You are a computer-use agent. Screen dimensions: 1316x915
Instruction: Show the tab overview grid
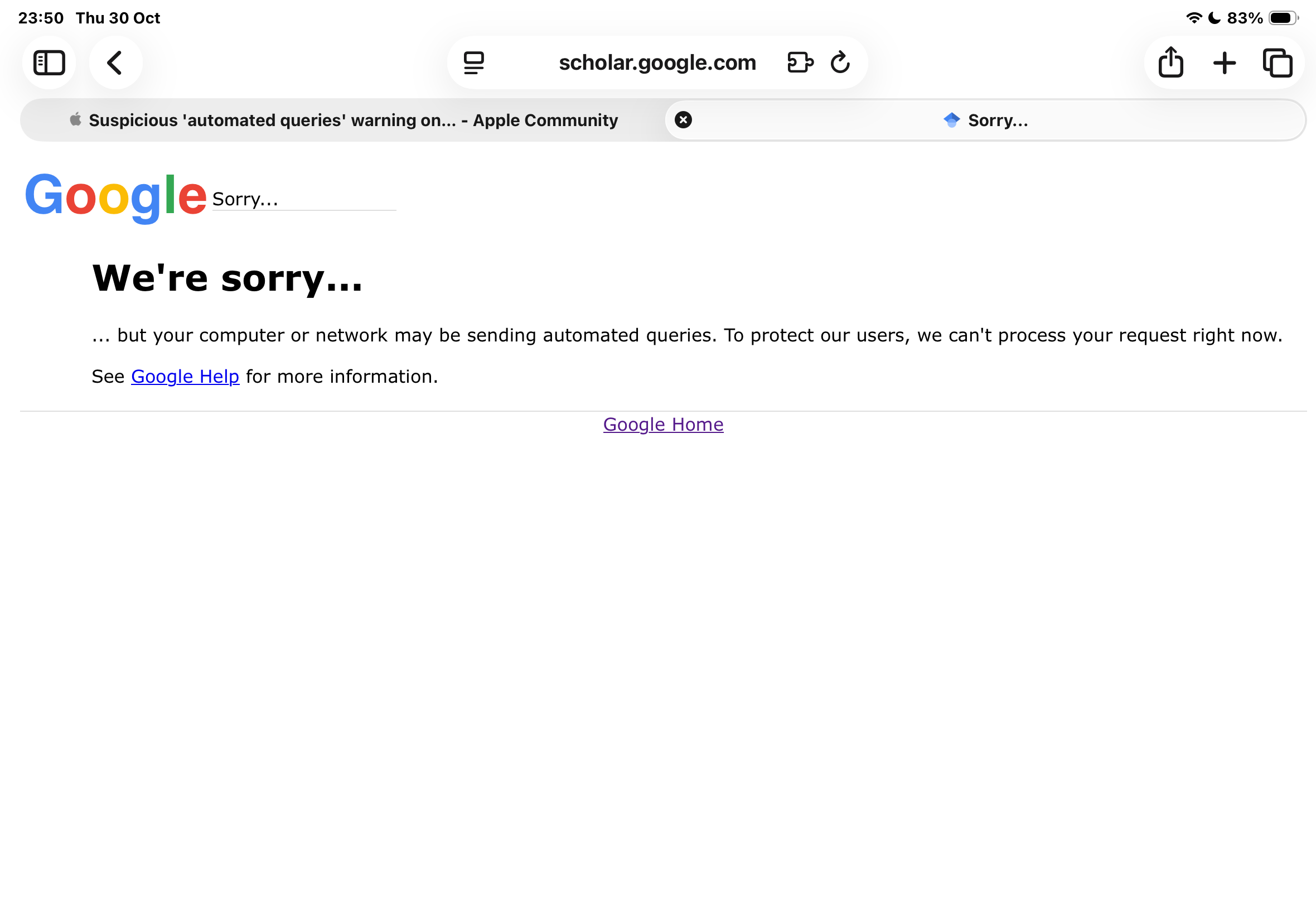[x=1277, y=62]
